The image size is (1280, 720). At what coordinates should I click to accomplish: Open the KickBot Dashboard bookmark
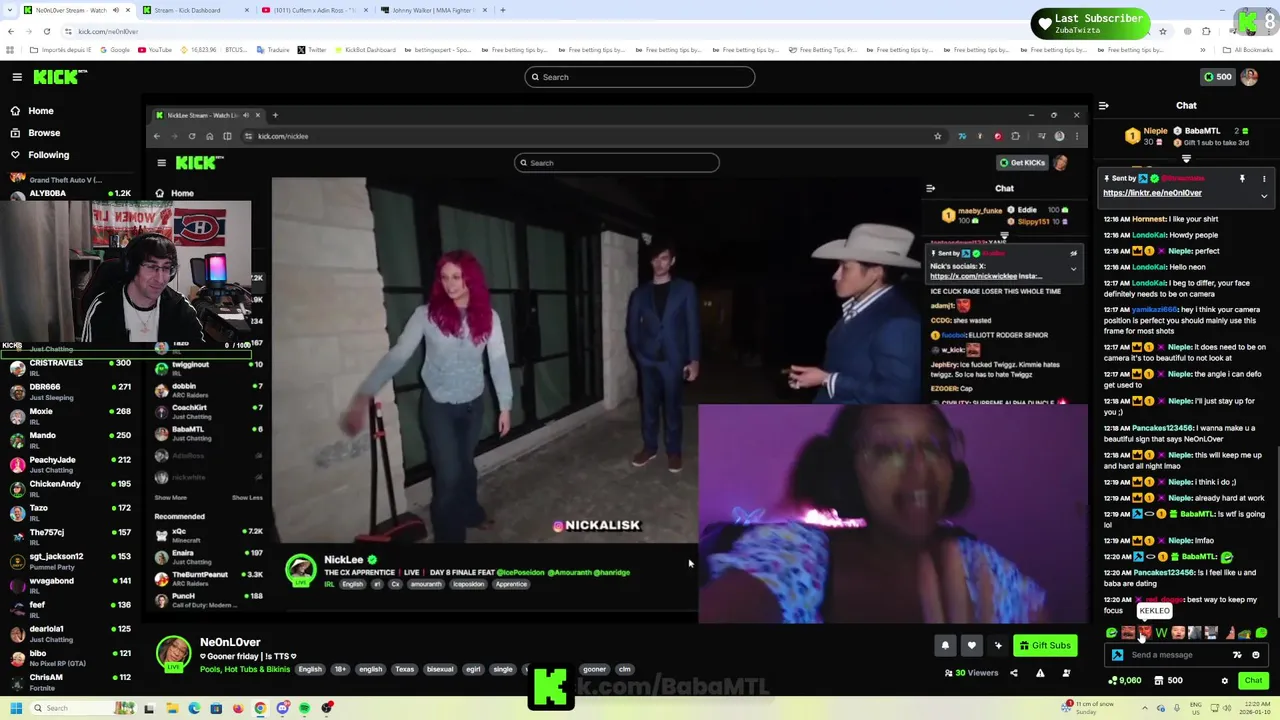(x=365, y=50)
